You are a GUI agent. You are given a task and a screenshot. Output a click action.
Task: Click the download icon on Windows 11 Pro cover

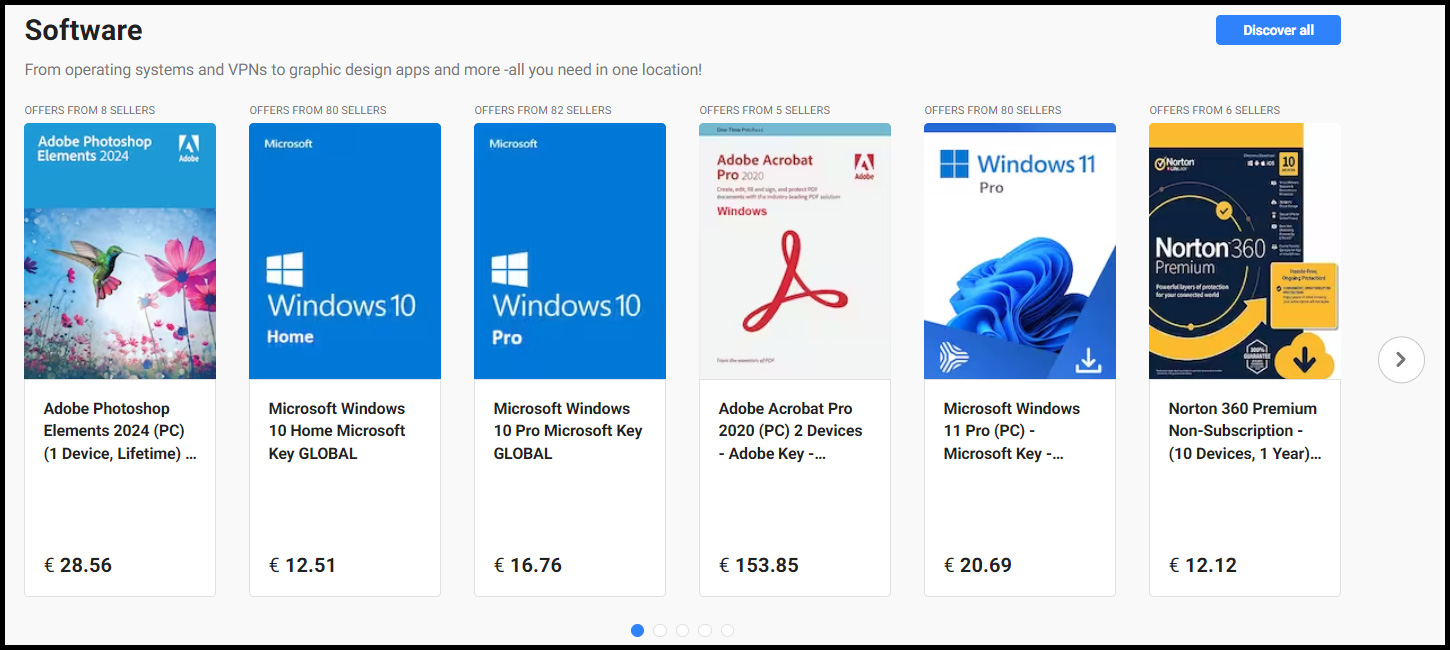pos(1088,360)
